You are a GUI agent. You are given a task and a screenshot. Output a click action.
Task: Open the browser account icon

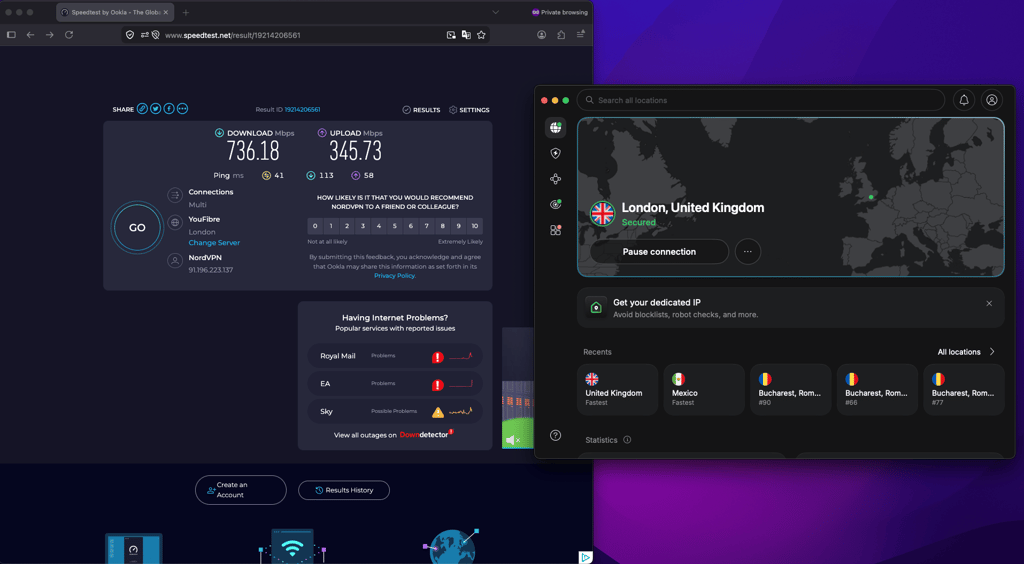(541, 35)
